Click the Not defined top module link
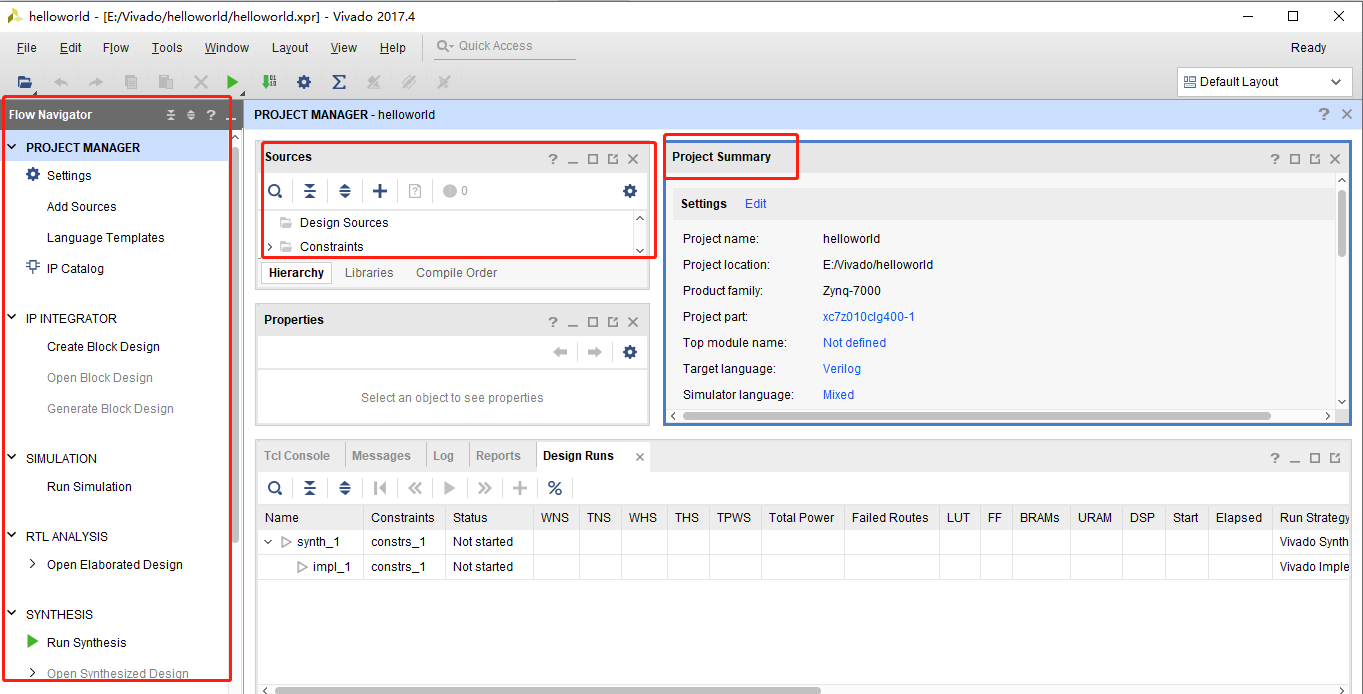The height and width of the screenshot is (694, 1363). [x=854, y=343]
